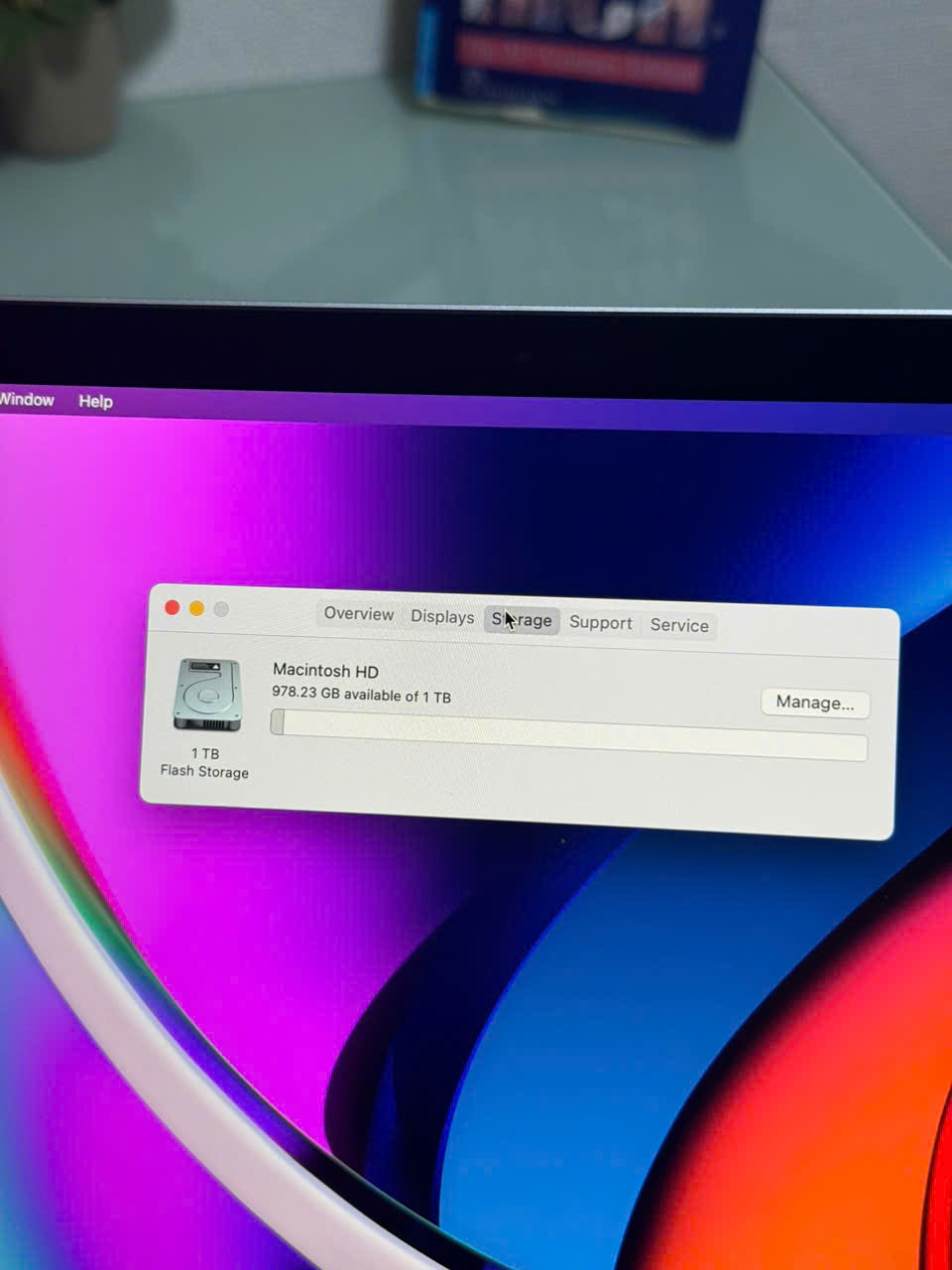
Task: Click the Manage... button
Action: pyautogui.click(x=815, y=702)
